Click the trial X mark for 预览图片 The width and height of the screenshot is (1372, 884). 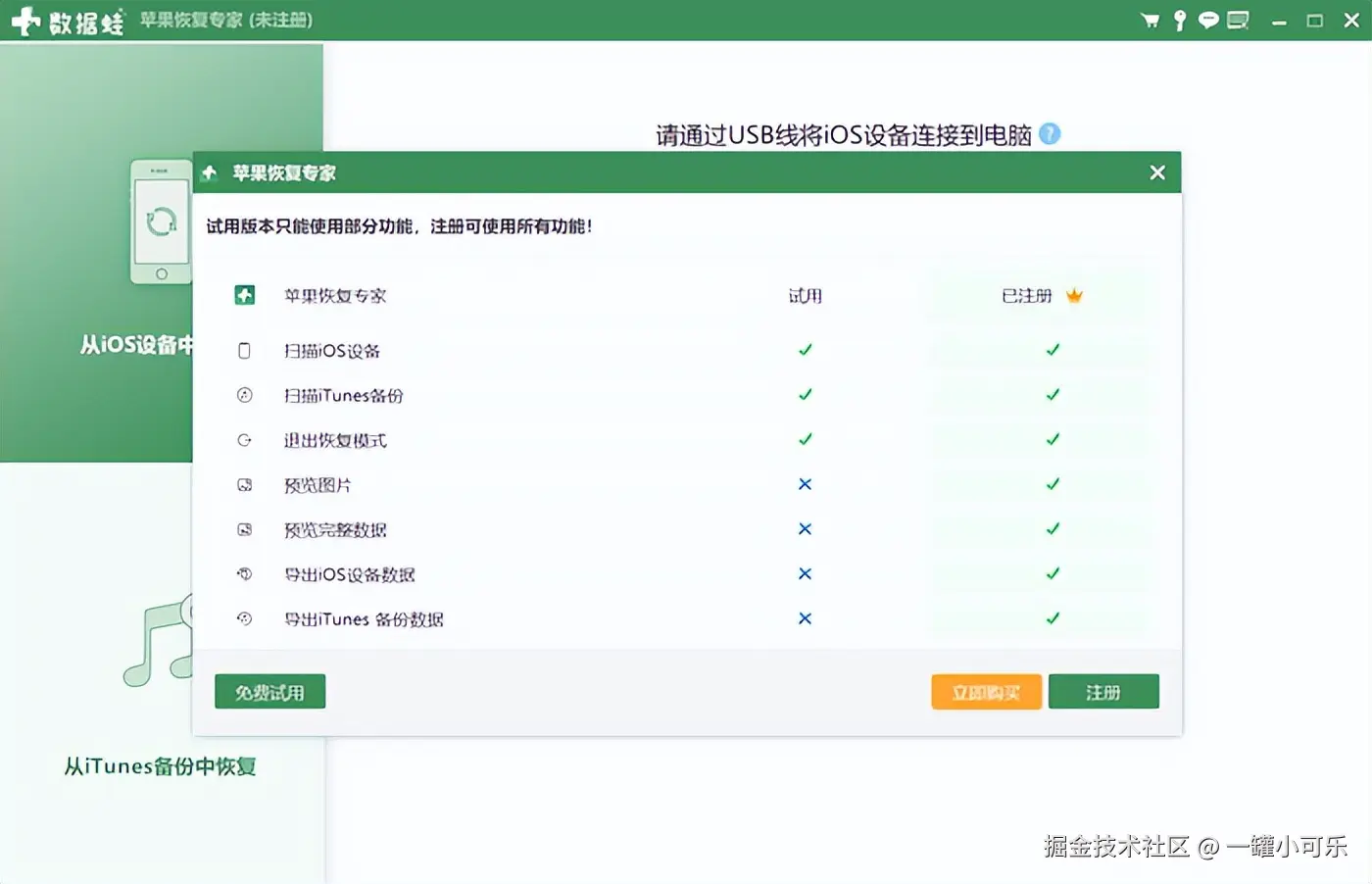805,484
